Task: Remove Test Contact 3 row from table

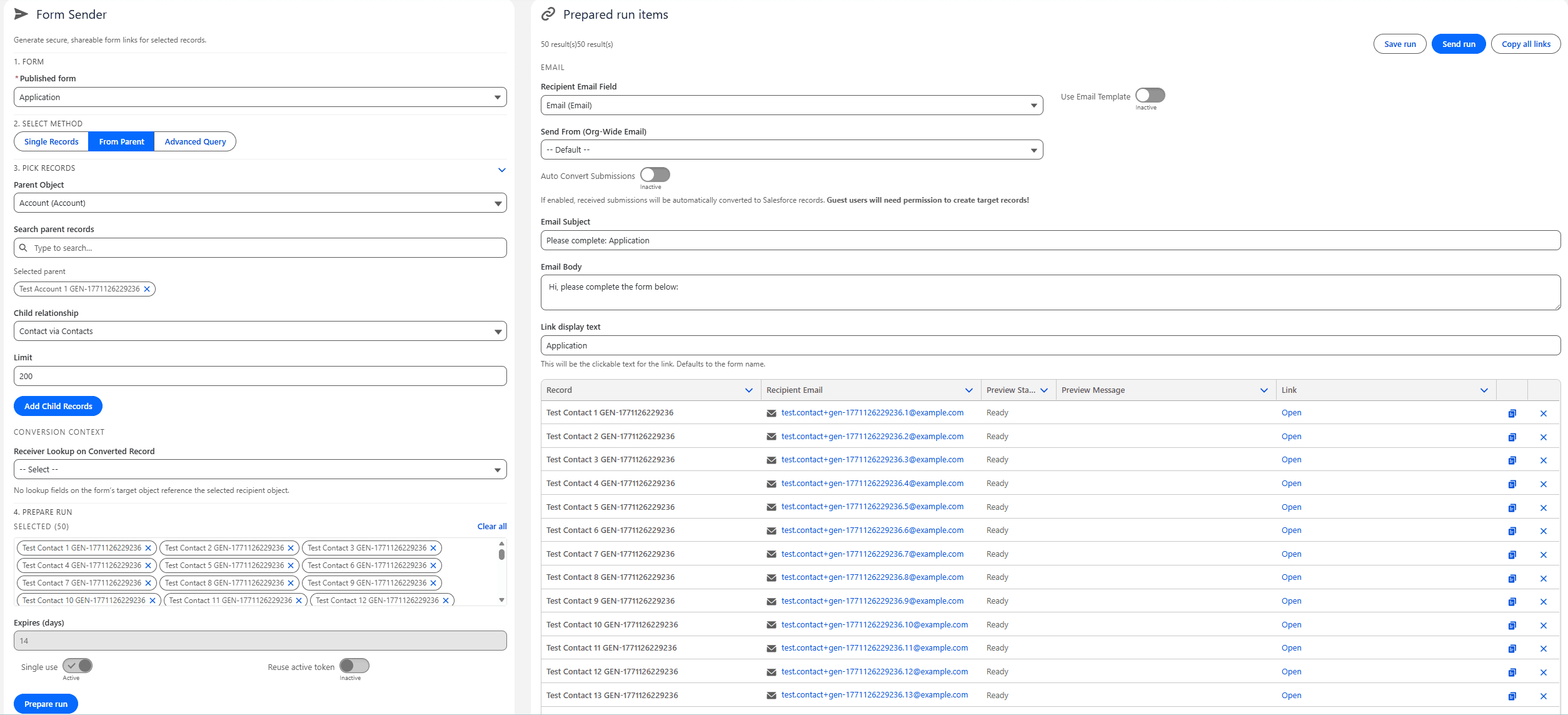Action: (1543, 460)
